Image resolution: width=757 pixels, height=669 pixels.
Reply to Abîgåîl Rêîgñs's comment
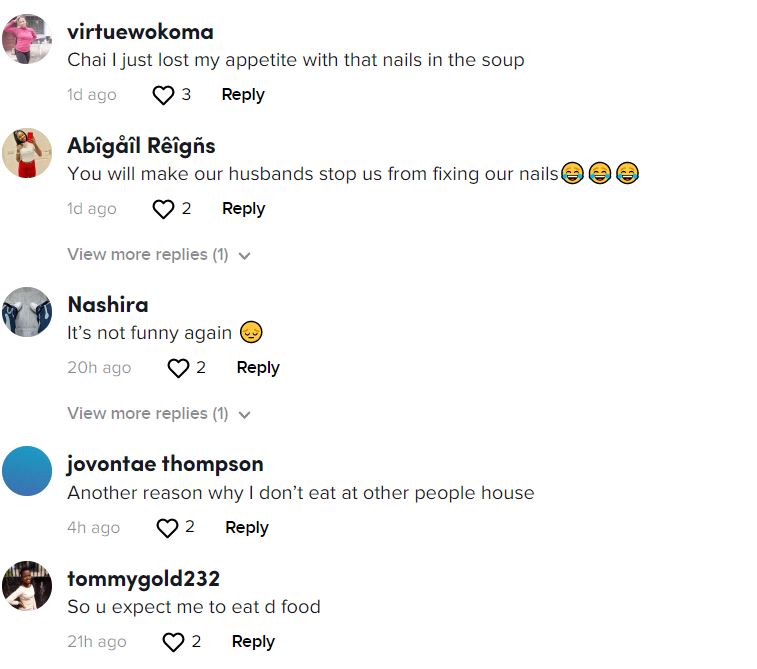point(243,209)
